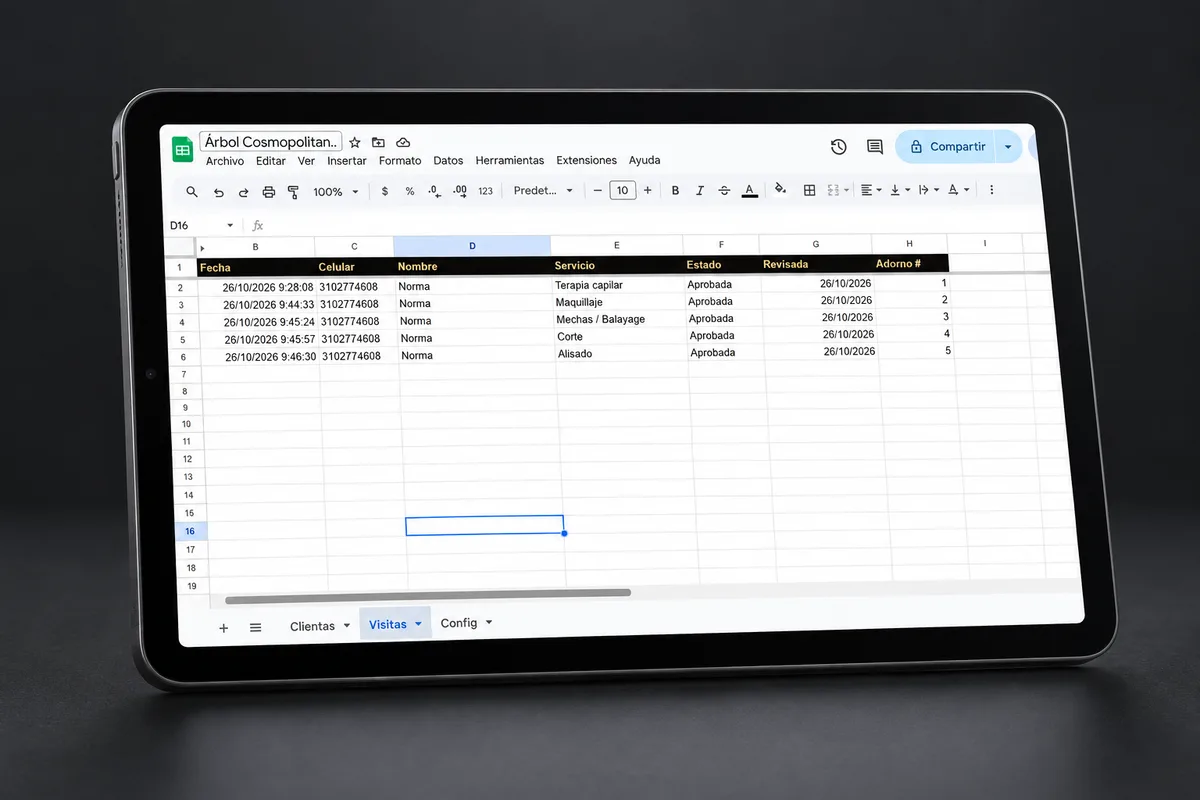Decrease font size with minus

[x=598, y=190]
